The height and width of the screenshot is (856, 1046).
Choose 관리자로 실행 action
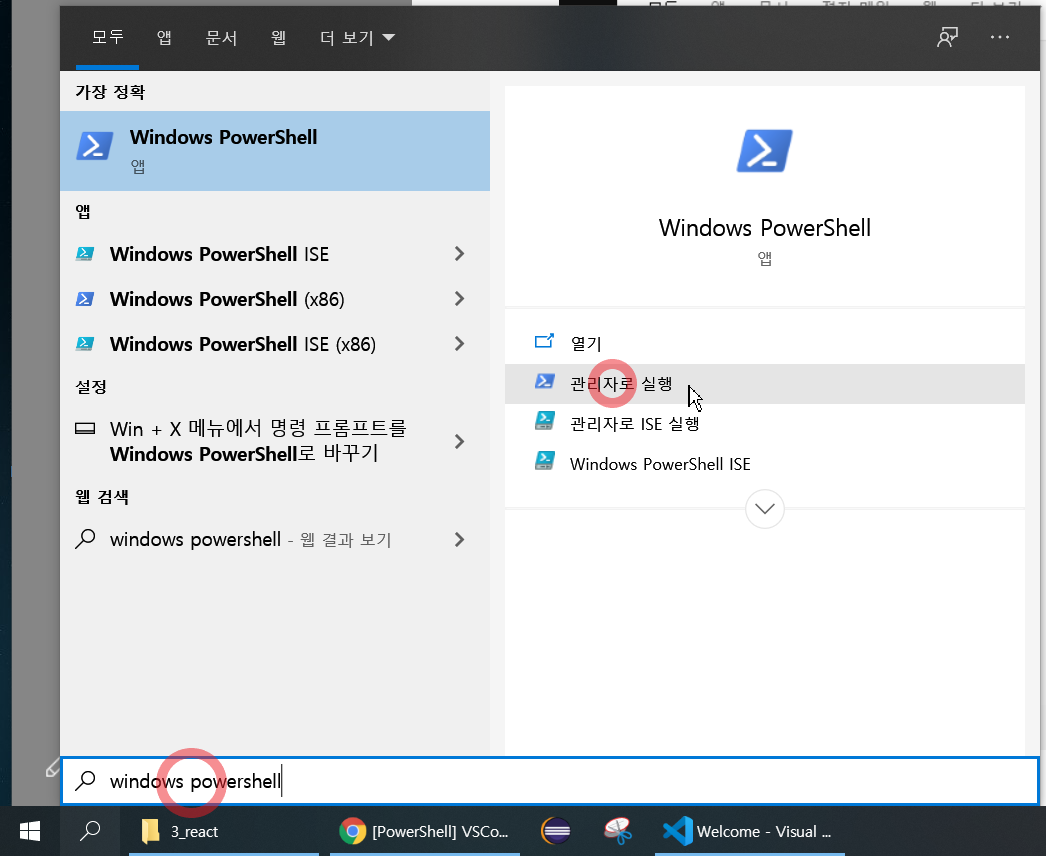coord(764,384)
